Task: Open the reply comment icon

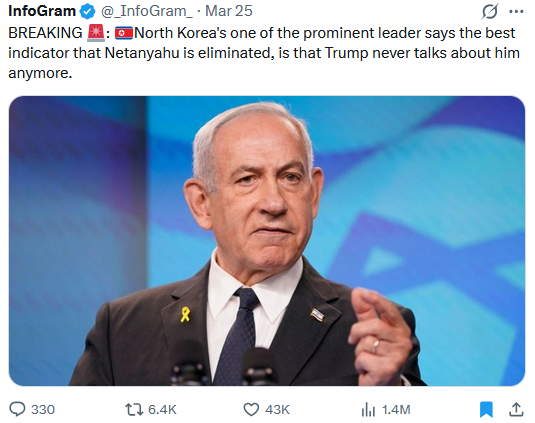Action: click(17, 409)
